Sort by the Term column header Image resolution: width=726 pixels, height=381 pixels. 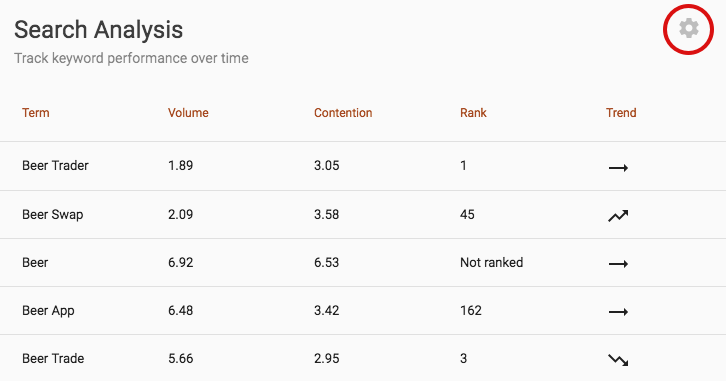click(x=36, y=113)
